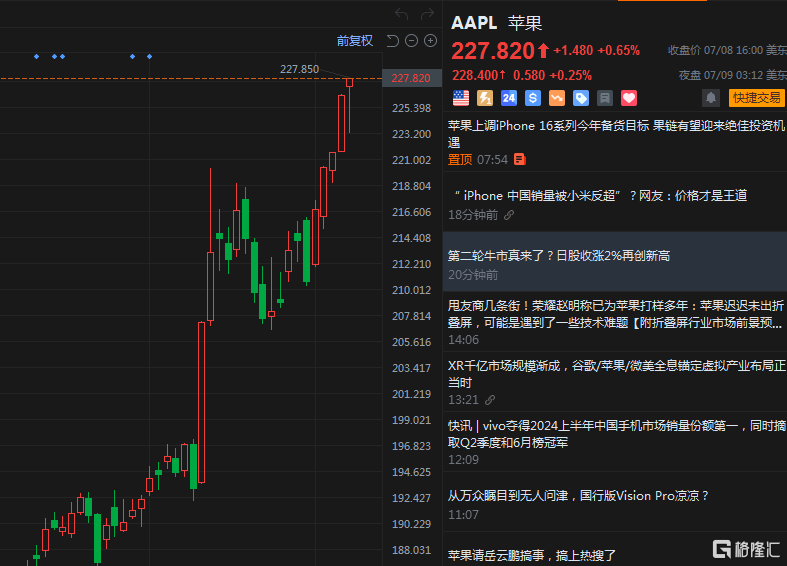787x566 pixels.
Task: Click the blue dollar sign icon
Action: 533,98
